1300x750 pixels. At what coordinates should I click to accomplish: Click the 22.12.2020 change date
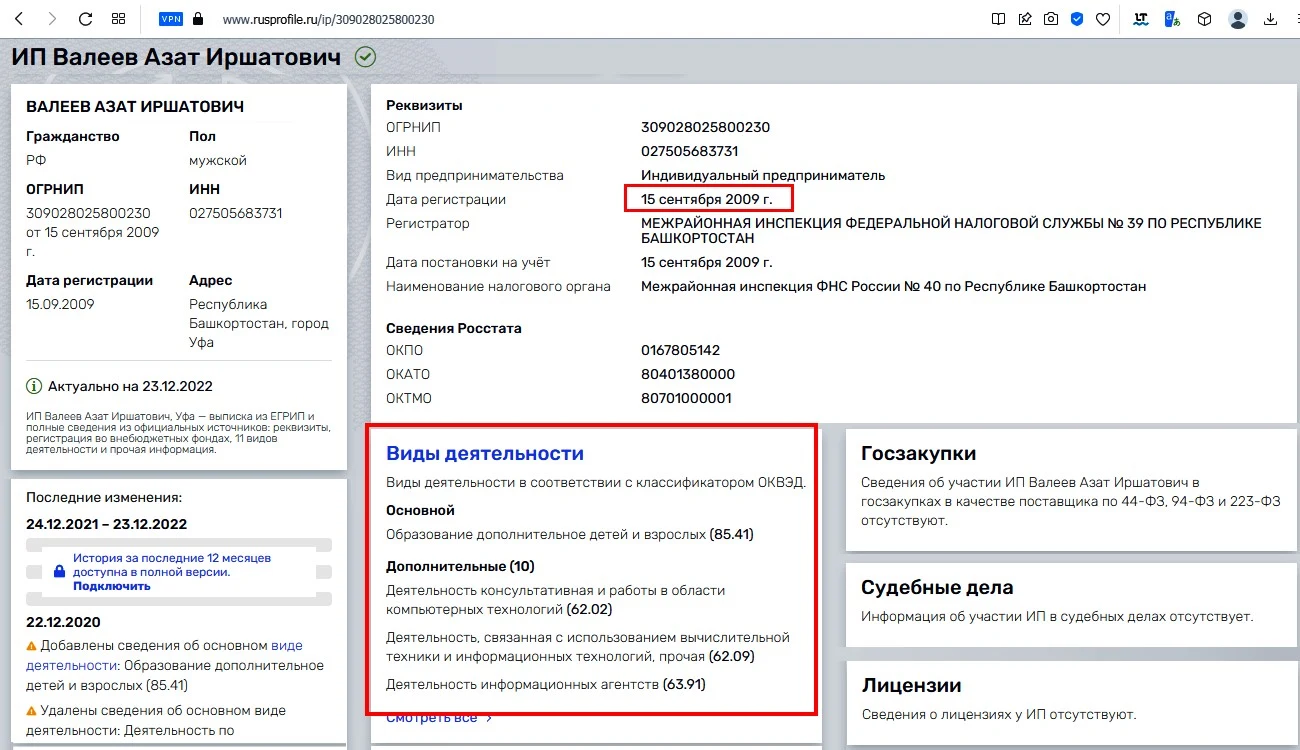click(64, 622)
